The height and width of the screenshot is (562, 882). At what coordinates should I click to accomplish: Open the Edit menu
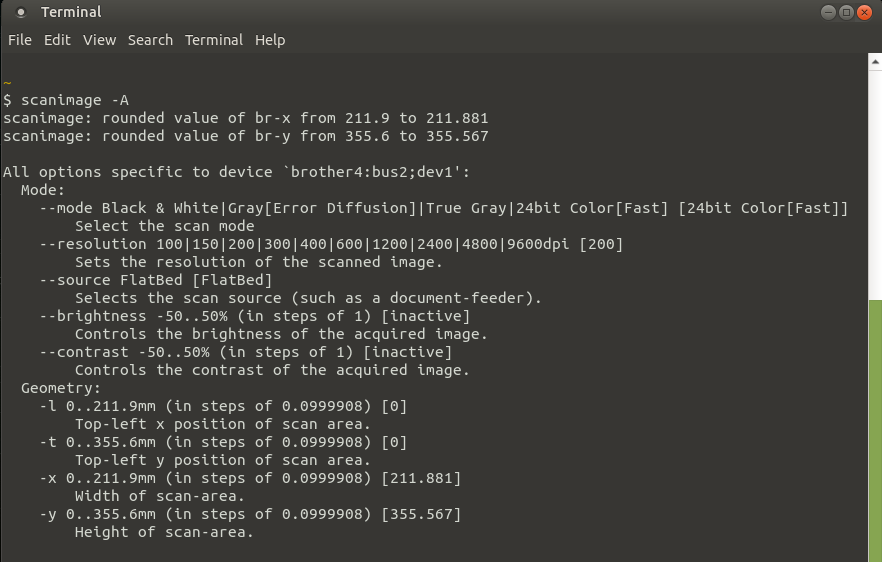tap(57, 40)
